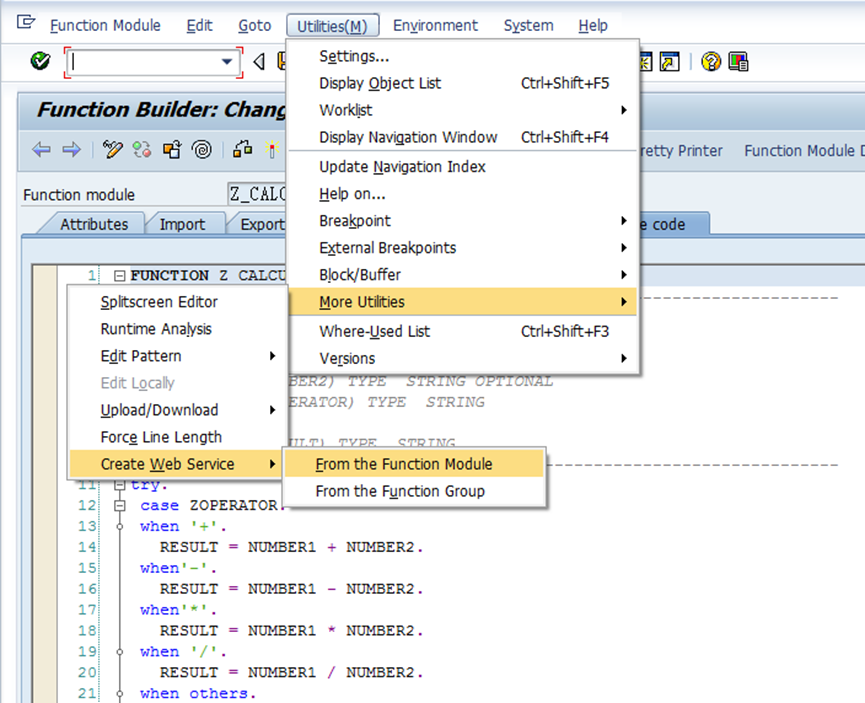The width and height of the screenshot is (865, 703).
Task: Click the Help question mark icon
Action: tap(711, 61)
